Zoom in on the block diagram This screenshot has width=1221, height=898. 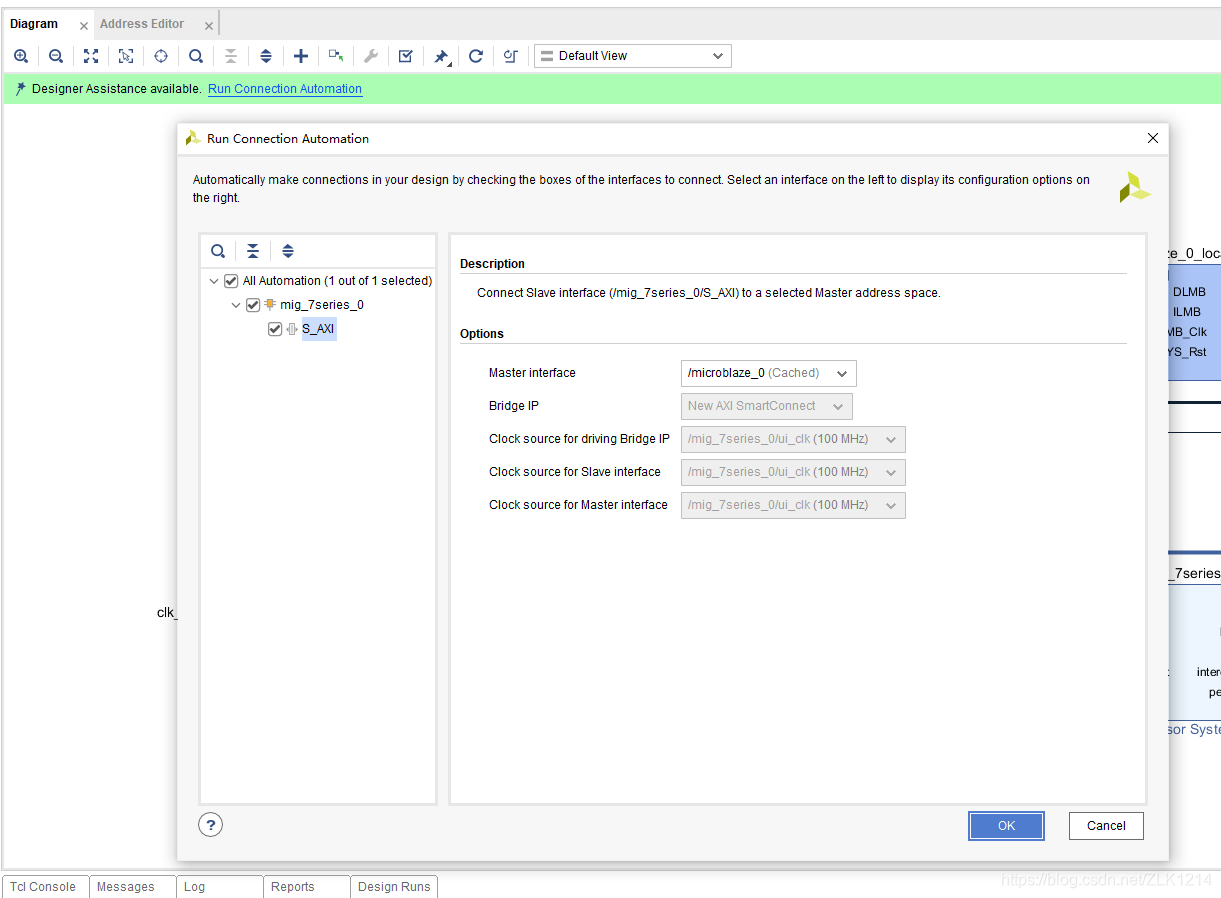coord(21,56)
